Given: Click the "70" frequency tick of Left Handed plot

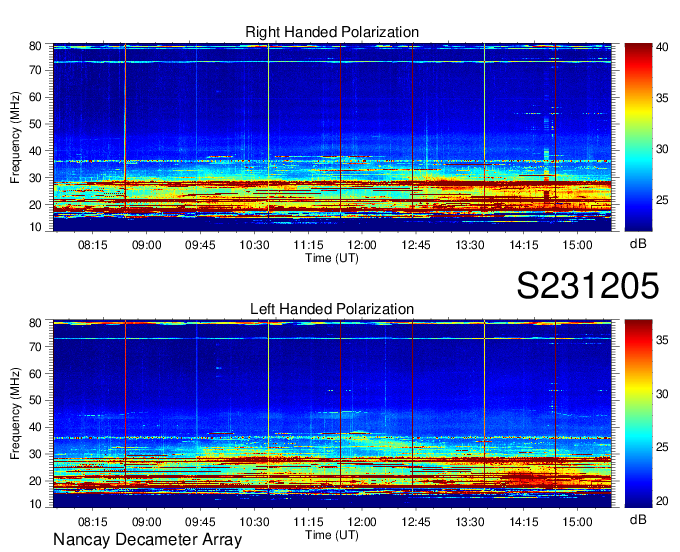Looking at the screenshot, I should click(x=35, y=346).
